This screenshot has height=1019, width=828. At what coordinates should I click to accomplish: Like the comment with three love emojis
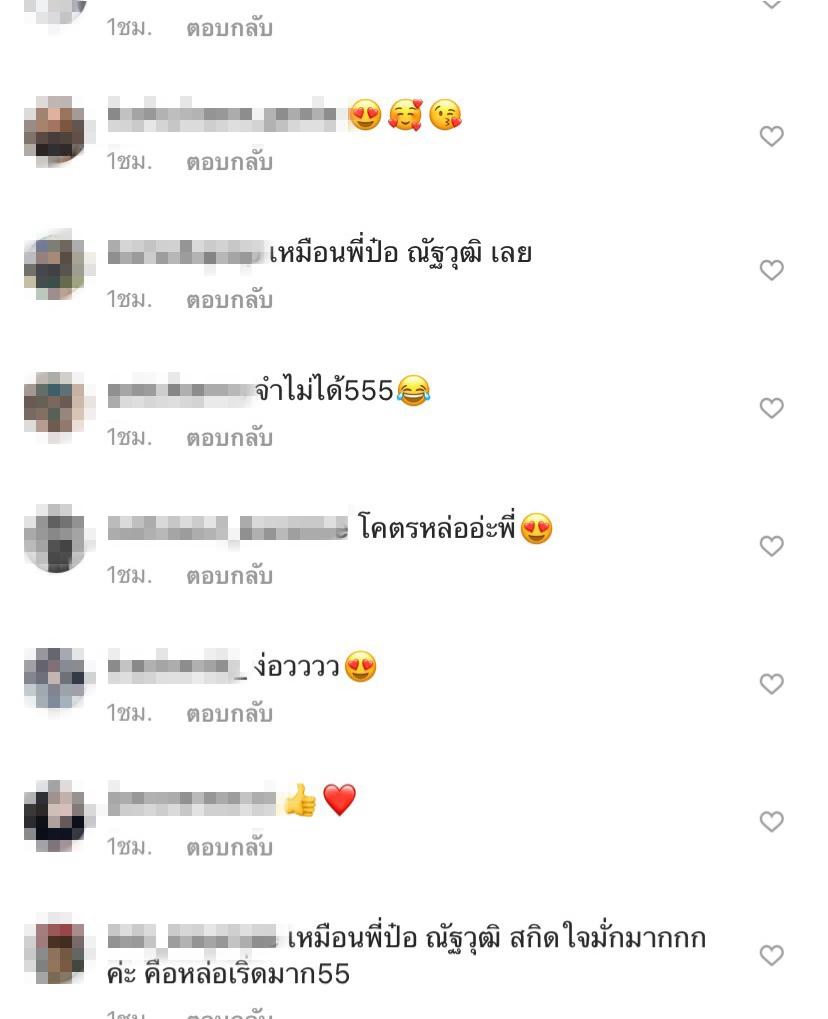[x=771, y=136]
